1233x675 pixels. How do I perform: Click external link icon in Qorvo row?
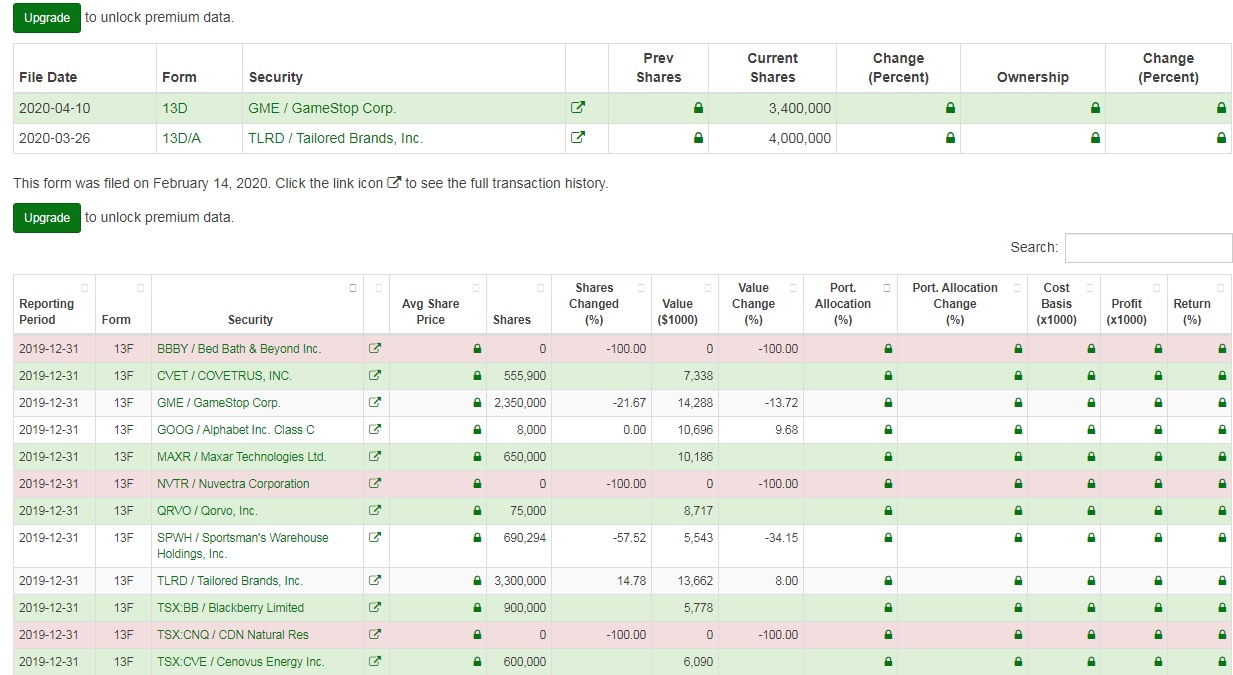(x=375, y=511)
